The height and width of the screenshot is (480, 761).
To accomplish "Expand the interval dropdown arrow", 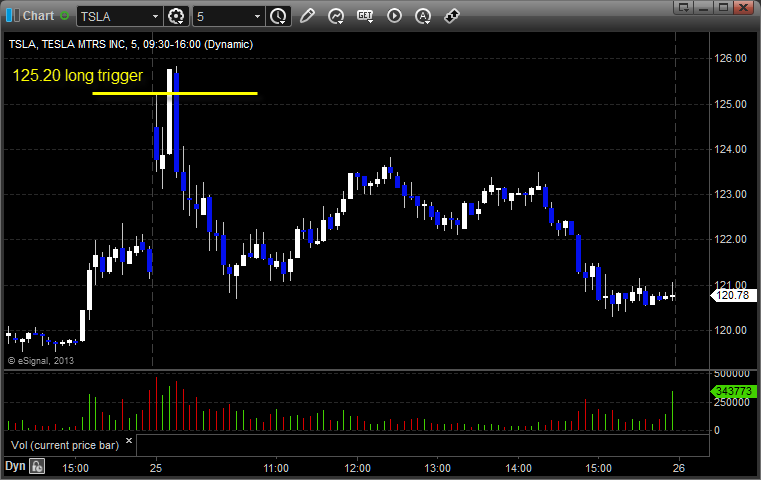I will (258, 17).
